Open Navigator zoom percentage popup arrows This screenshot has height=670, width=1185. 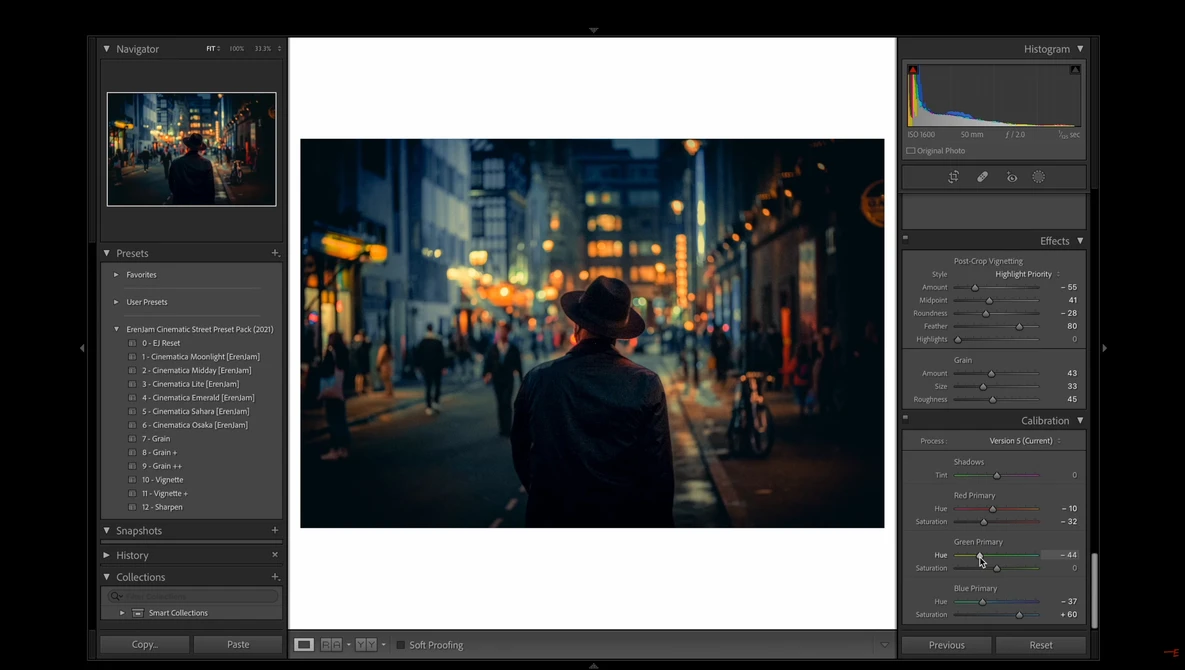point(280,48)
